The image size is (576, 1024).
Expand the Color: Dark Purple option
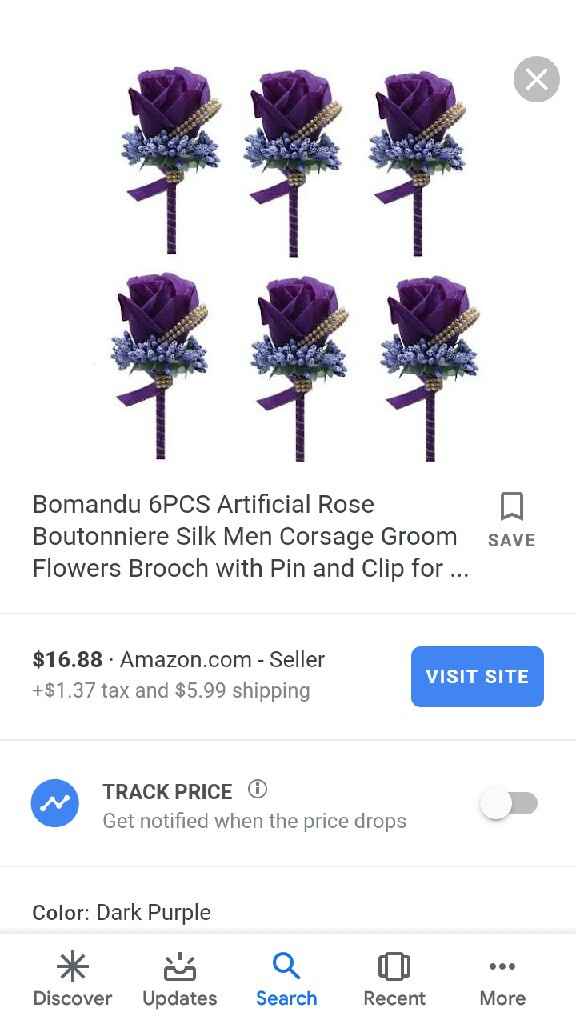122,912
